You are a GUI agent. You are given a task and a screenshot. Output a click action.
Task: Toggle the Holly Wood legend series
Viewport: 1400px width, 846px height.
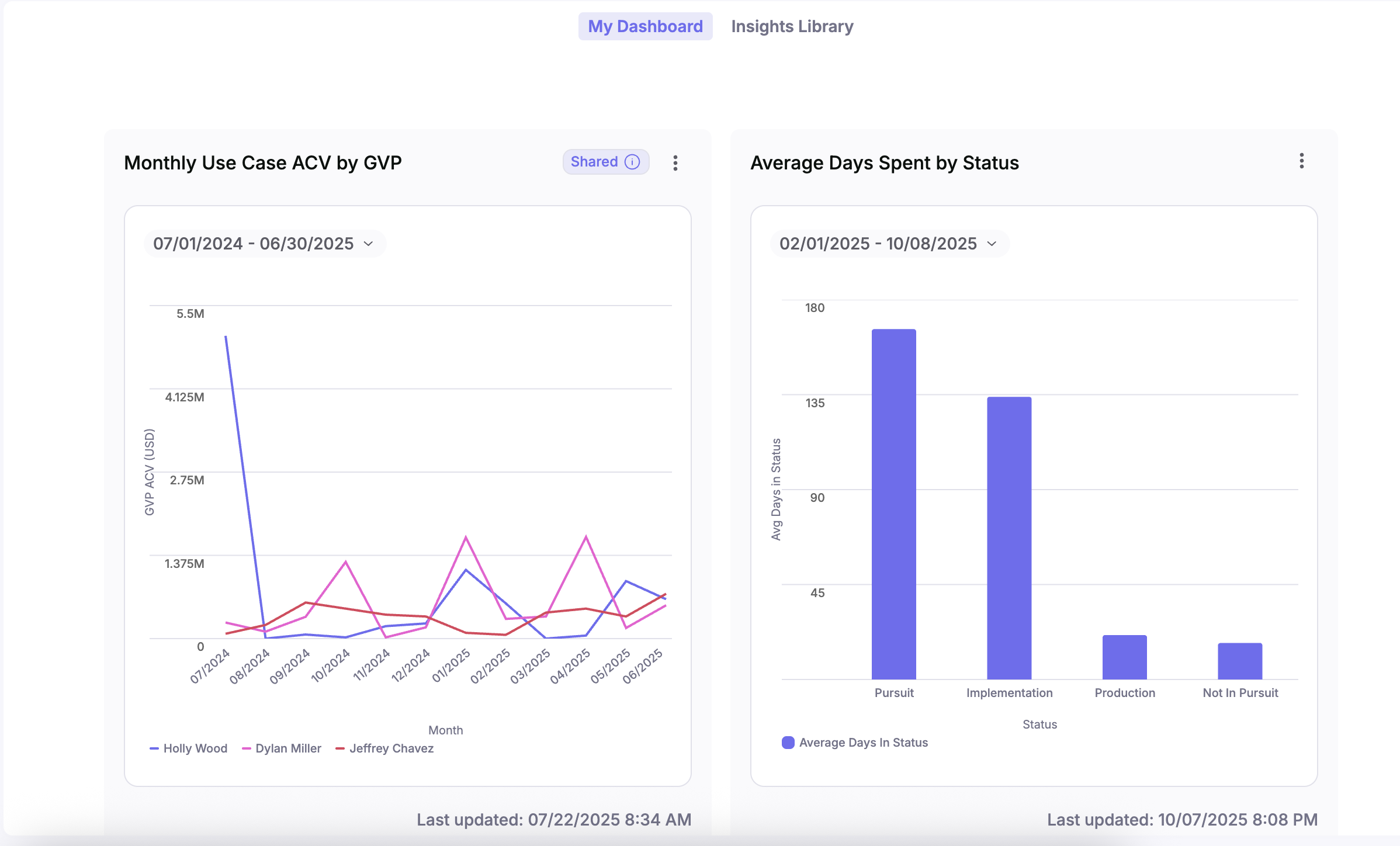(189, 748)
